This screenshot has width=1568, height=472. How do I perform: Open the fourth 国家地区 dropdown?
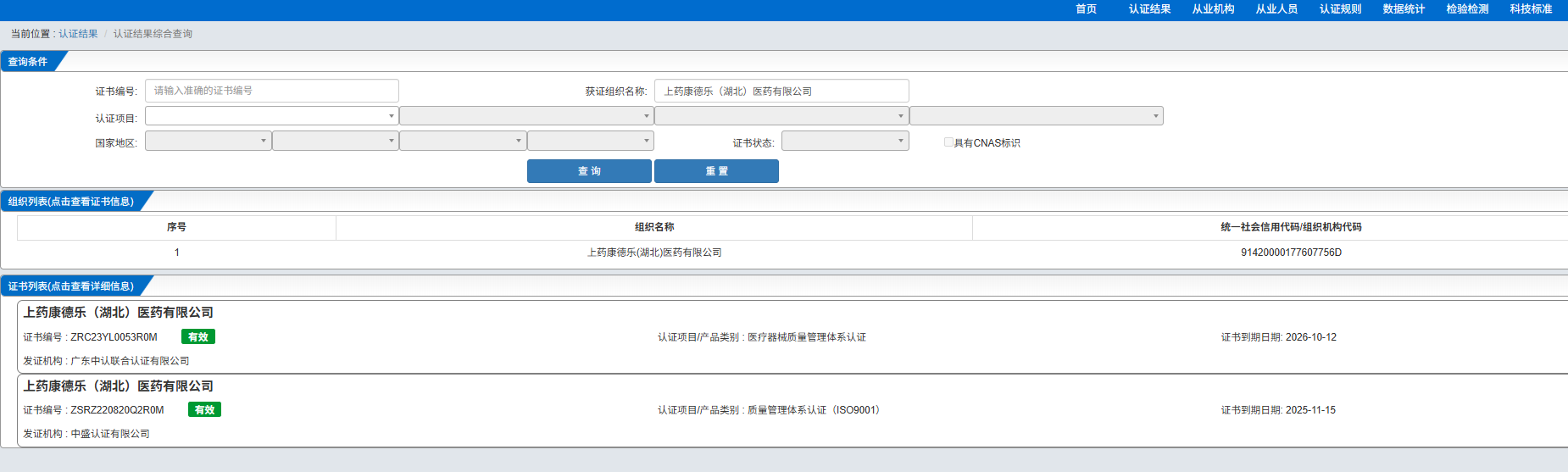point(591,141)
